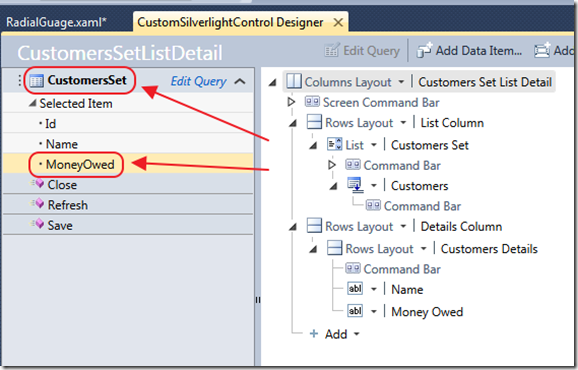Click the text box icon beside Money Owed
The width and height of the screenshot is (578, 370).
point(355,311)
